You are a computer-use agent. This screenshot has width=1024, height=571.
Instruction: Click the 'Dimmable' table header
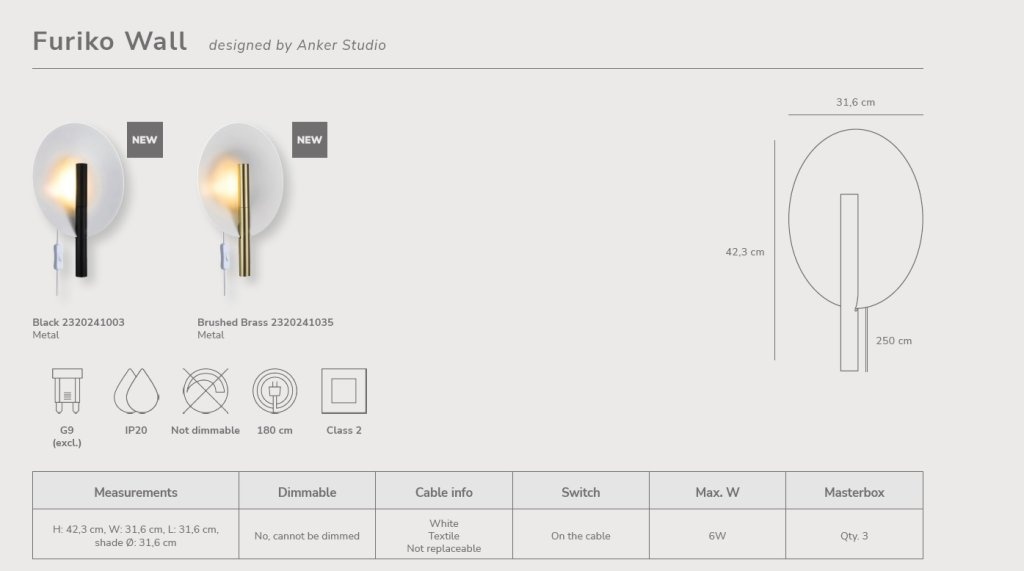point(307,492)
